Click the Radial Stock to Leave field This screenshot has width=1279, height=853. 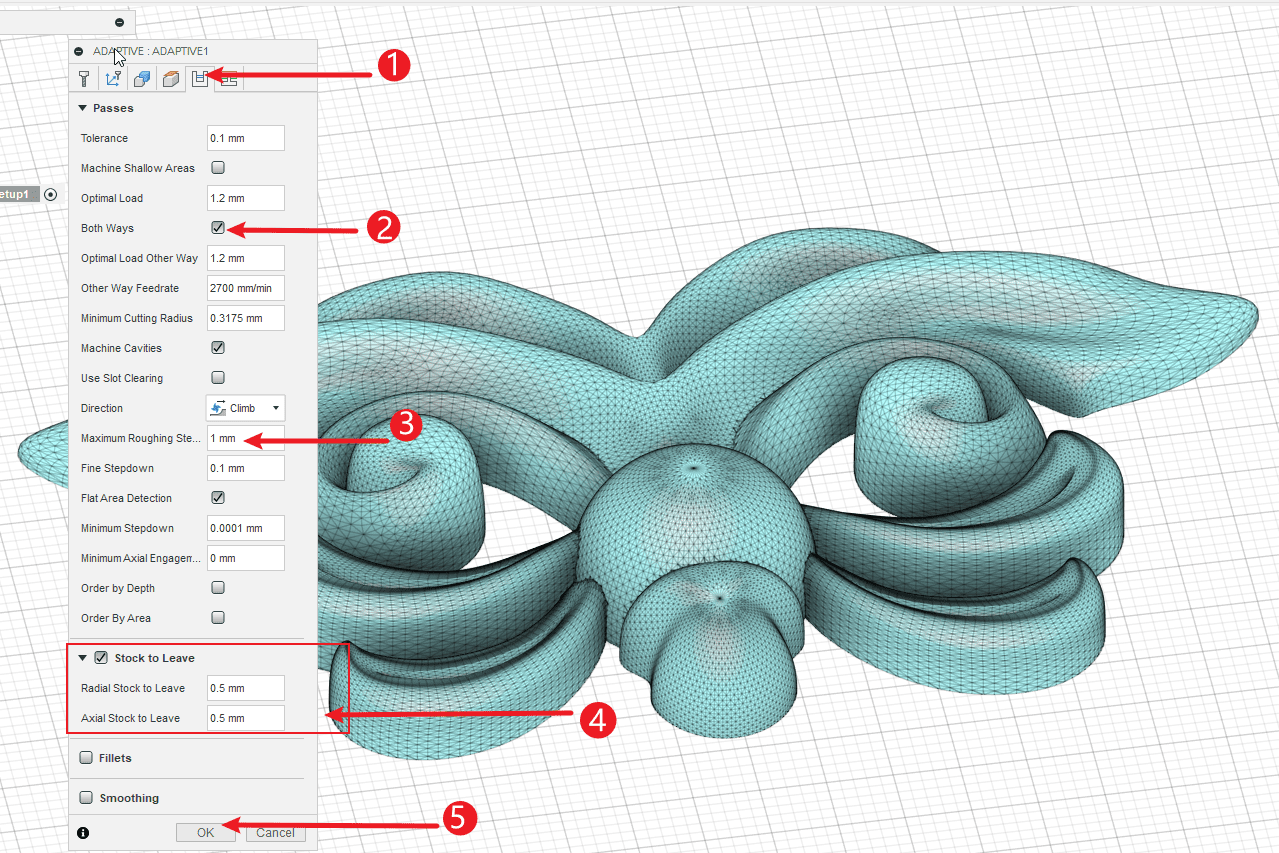tap(245, 688)
